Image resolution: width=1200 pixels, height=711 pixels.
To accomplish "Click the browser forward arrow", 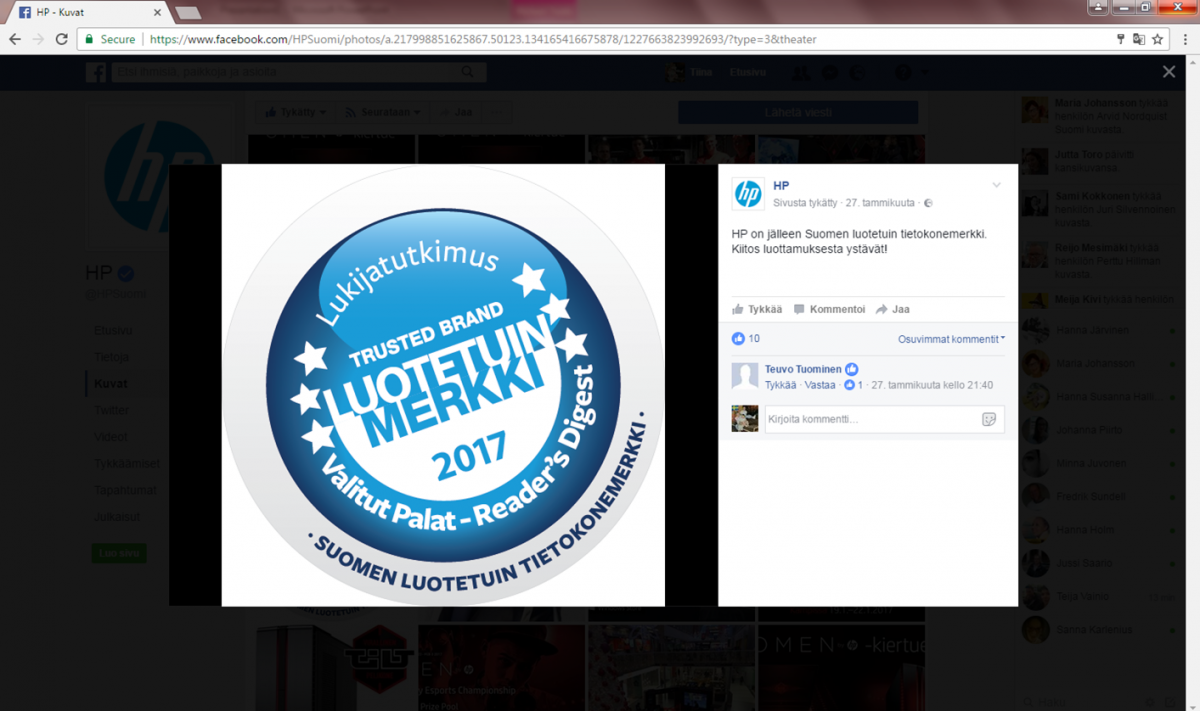I will point(38,39).
